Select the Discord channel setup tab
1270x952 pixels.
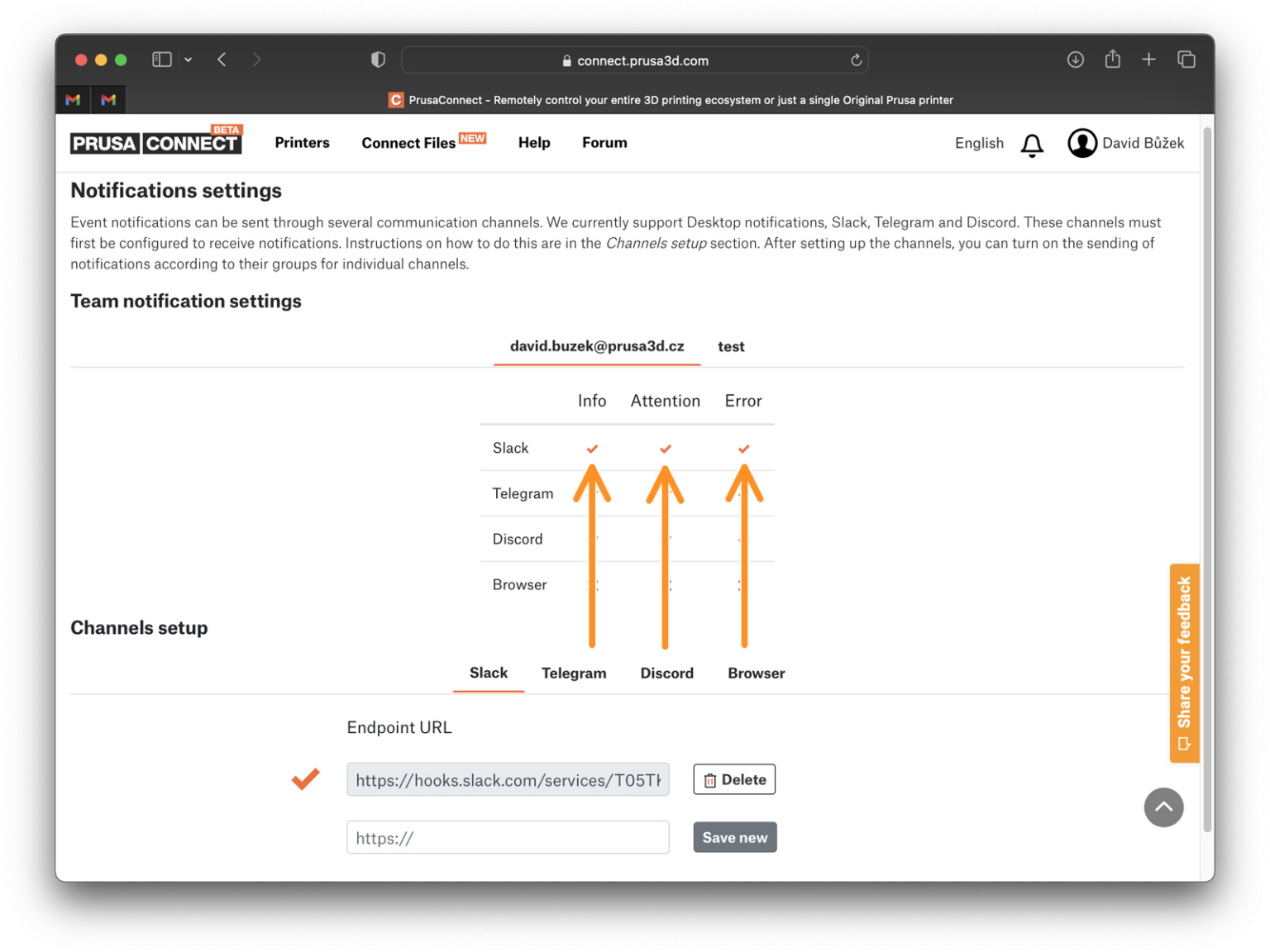click(666, 673)
